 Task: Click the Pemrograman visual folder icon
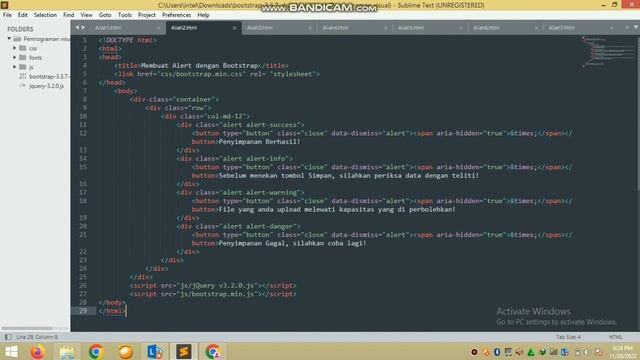click(x=17, y=39)
